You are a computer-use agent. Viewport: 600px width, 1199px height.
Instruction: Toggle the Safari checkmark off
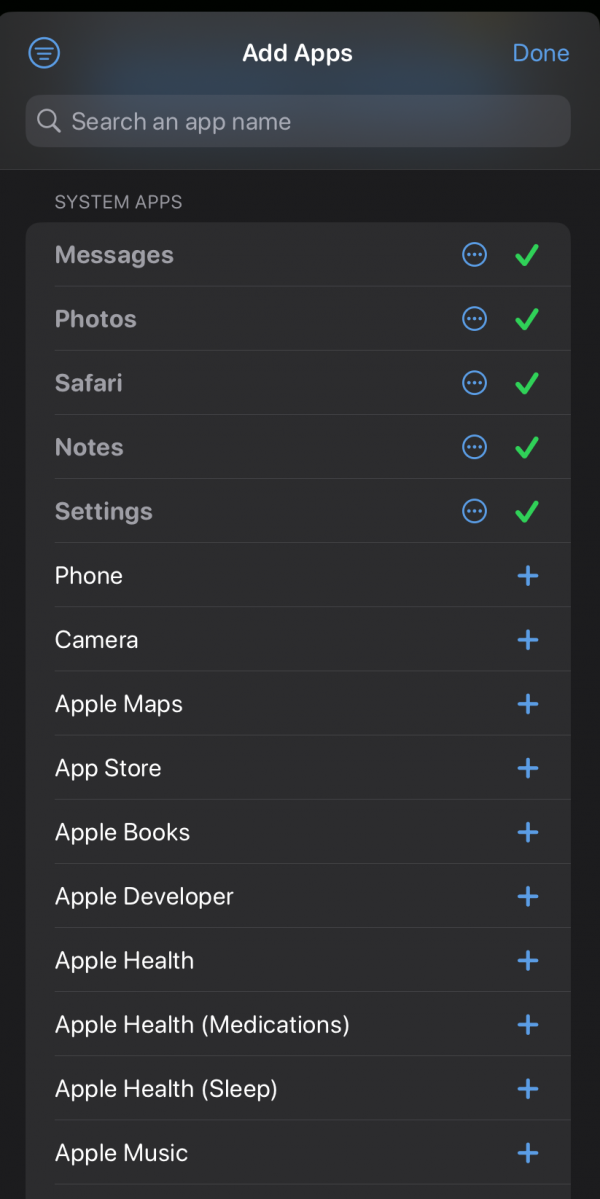click(x=527, y=383)
